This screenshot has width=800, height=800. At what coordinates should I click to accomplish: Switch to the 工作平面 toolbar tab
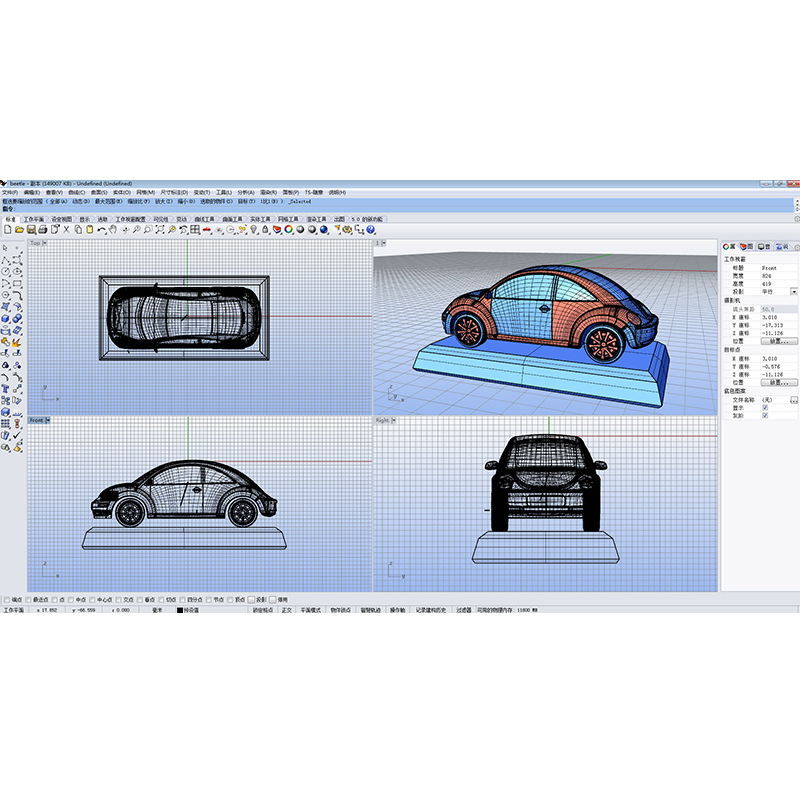pyautogui.click(x=34, y=219)
